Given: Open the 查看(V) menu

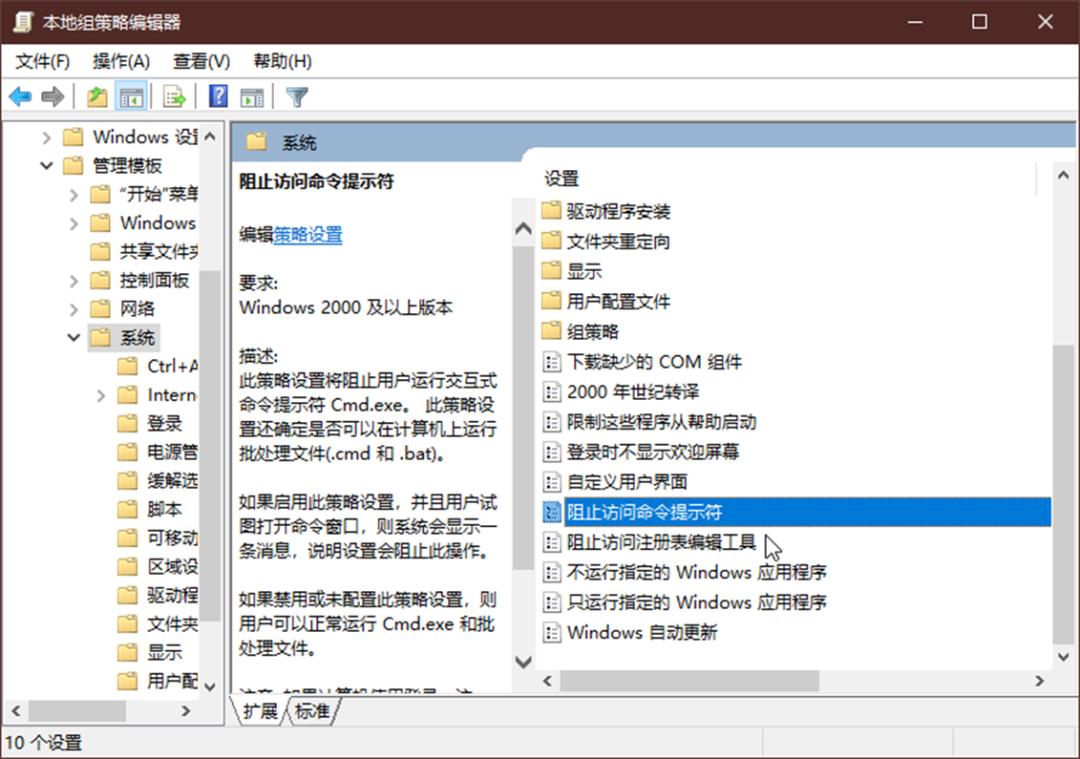Looking at the screenshot, I should click(201, 61).
